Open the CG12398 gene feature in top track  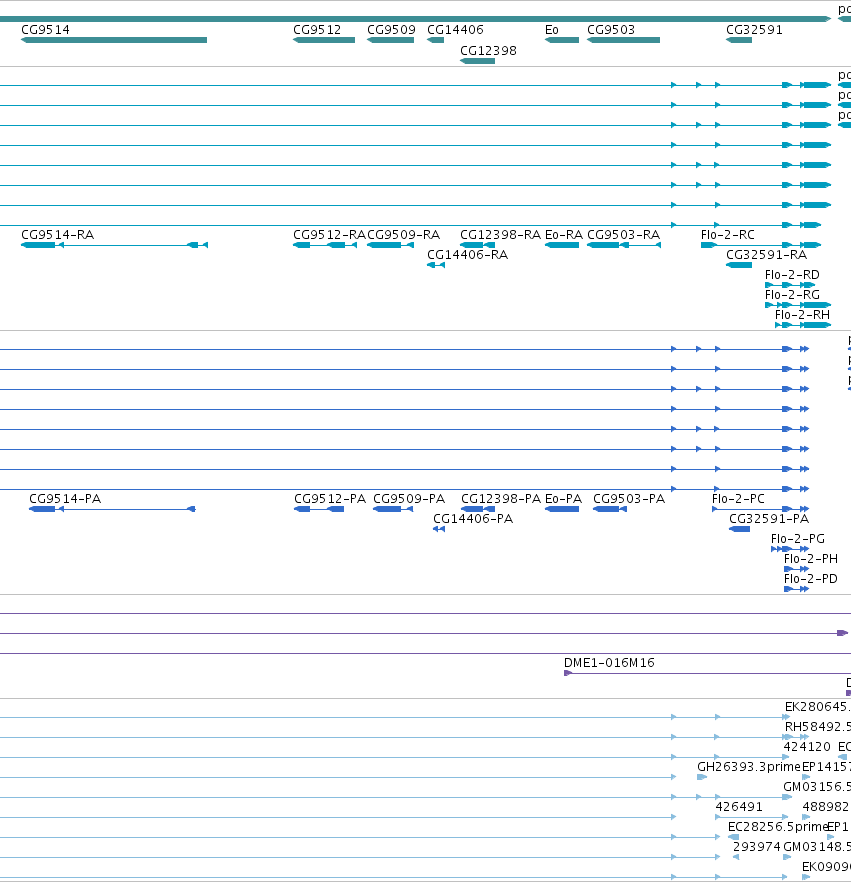coord(478,61)
